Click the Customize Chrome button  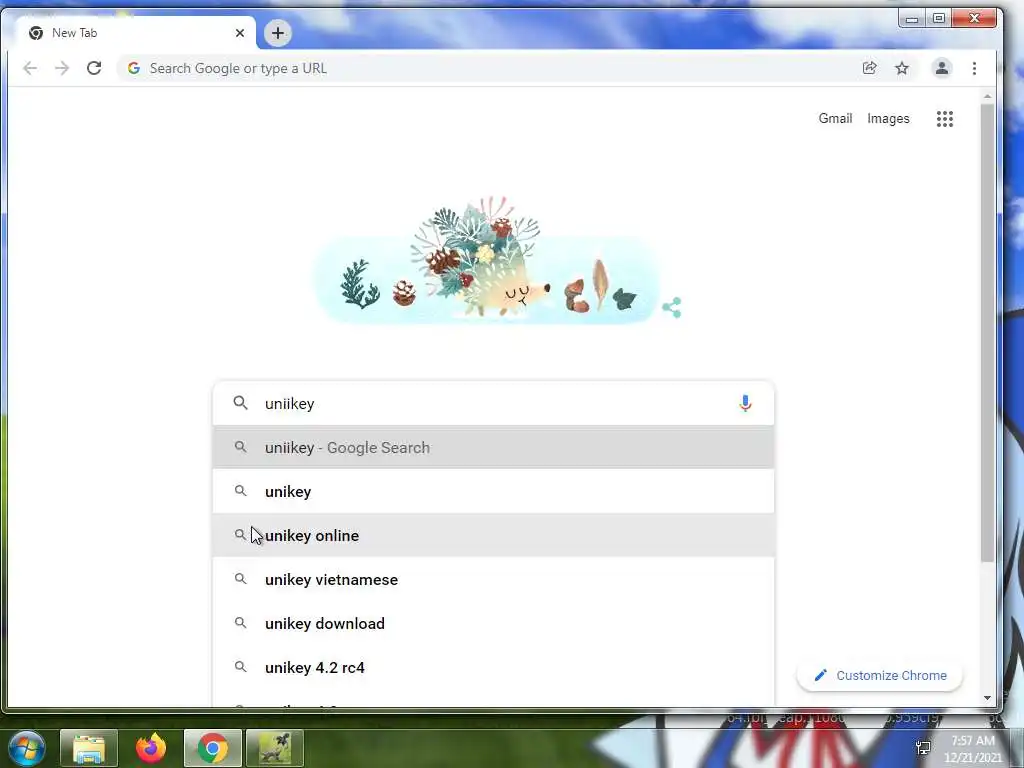coord(880,675)
